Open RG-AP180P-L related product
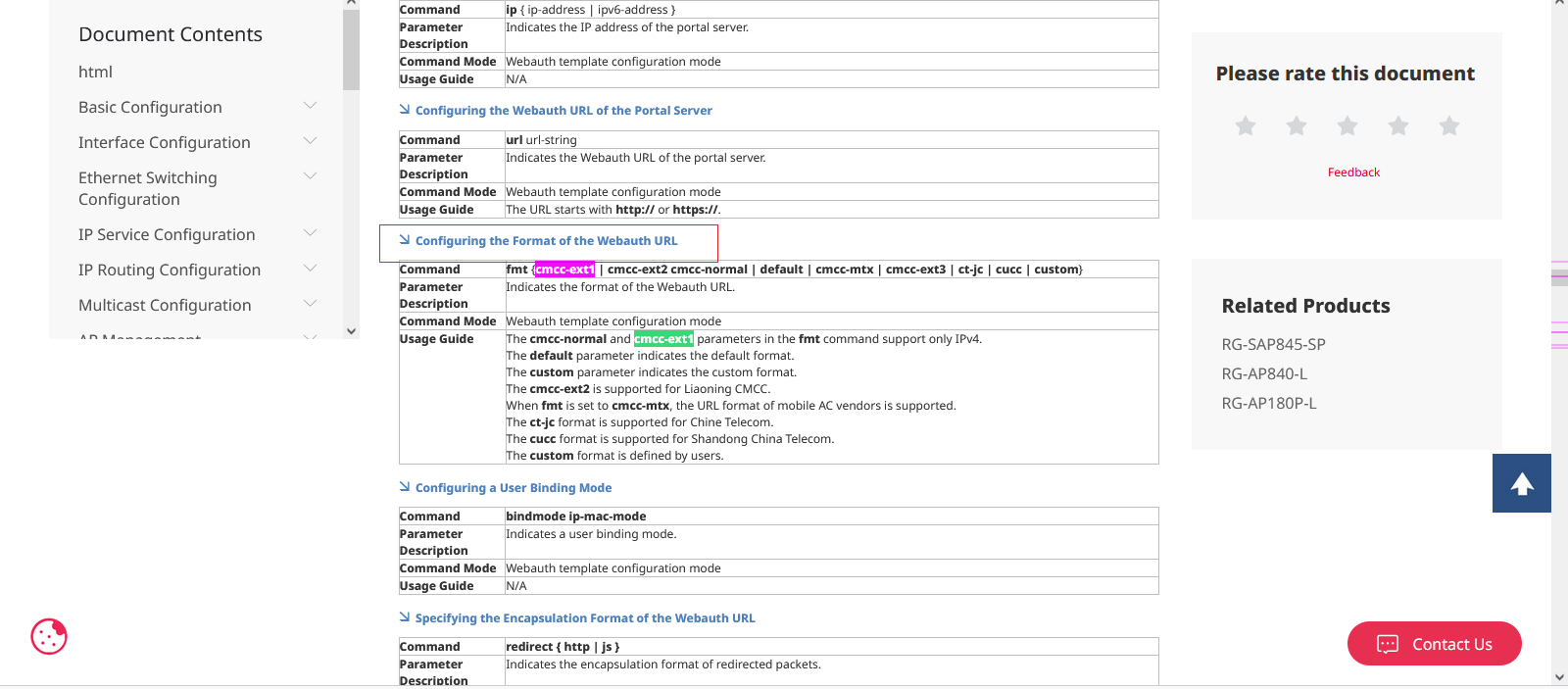This screenshot has height=689, width=1568. point(1269,403)
